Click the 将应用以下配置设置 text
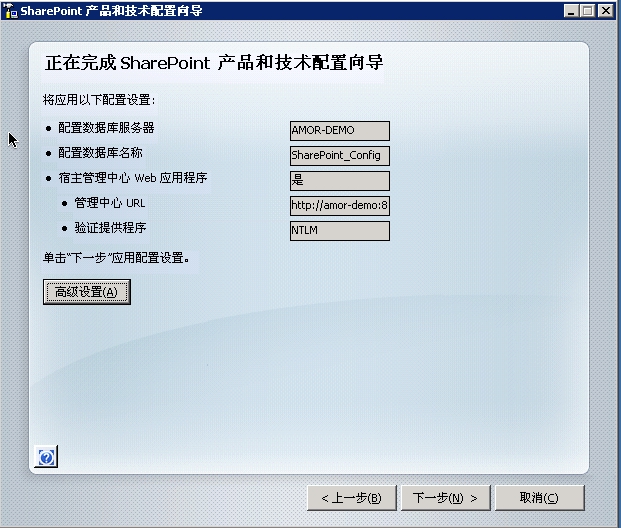621x528 pixels. [99, 100]
